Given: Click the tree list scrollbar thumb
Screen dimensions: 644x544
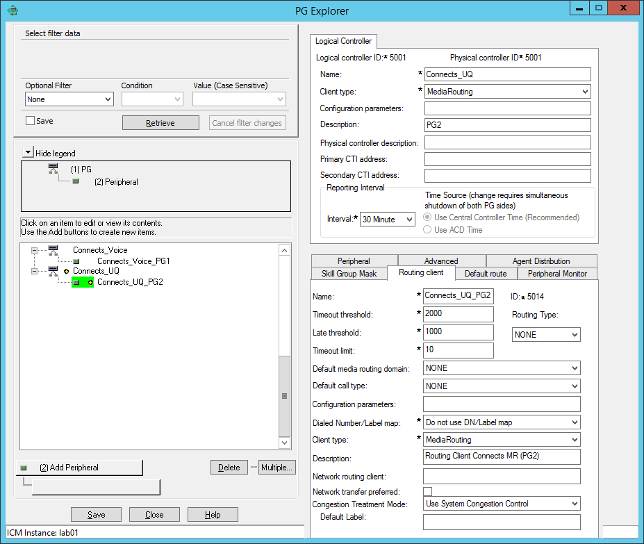Looking at the screenshot, I should click(x=284, y=396).
